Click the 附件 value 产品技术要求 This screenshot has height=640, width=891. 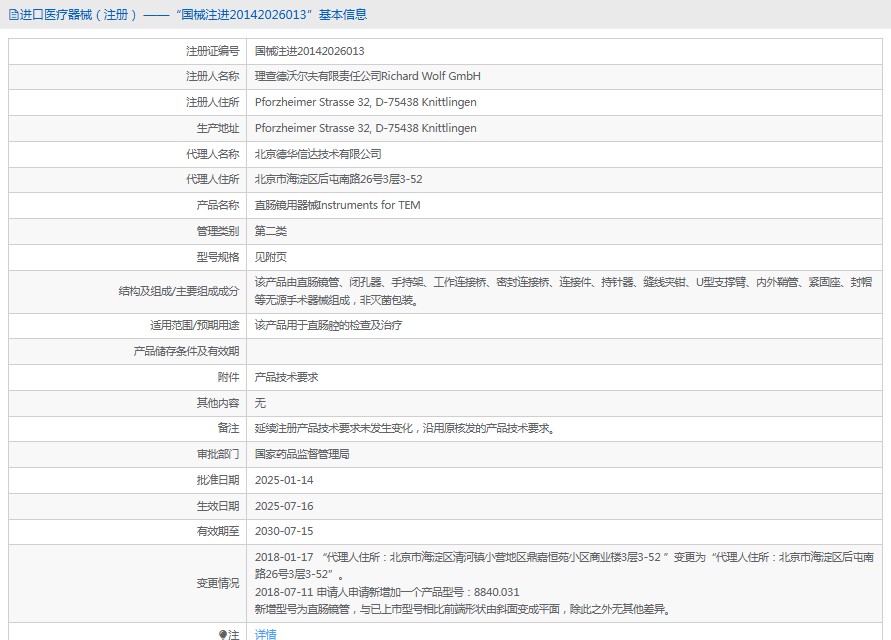pos(286,377)
